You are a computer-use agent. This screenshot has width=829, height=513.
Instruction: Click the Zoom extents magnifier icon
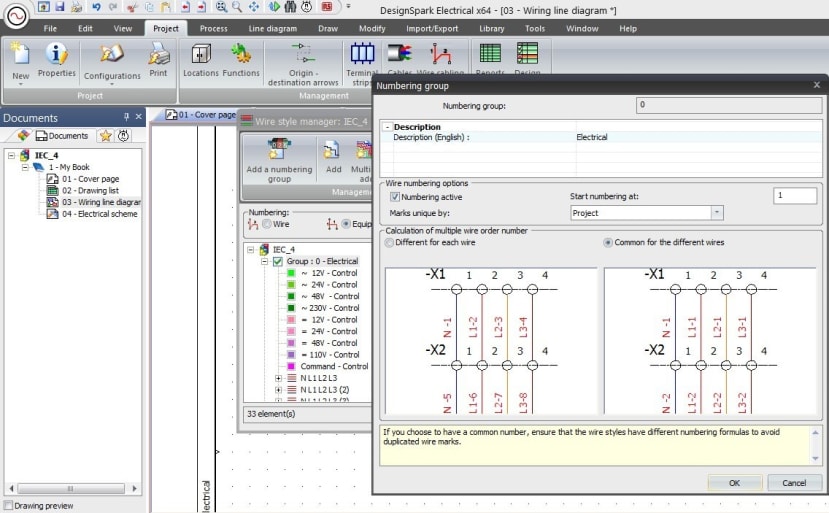pos(221,7)
